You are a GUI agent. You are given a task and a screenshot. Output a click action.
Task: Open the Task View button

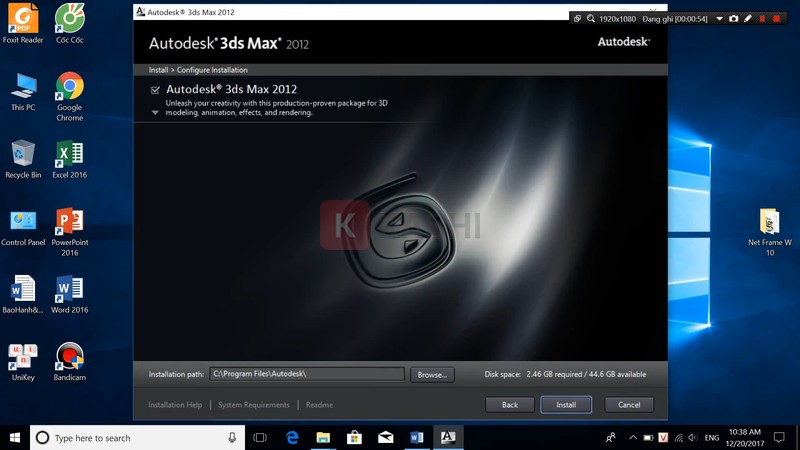point(260,437)
